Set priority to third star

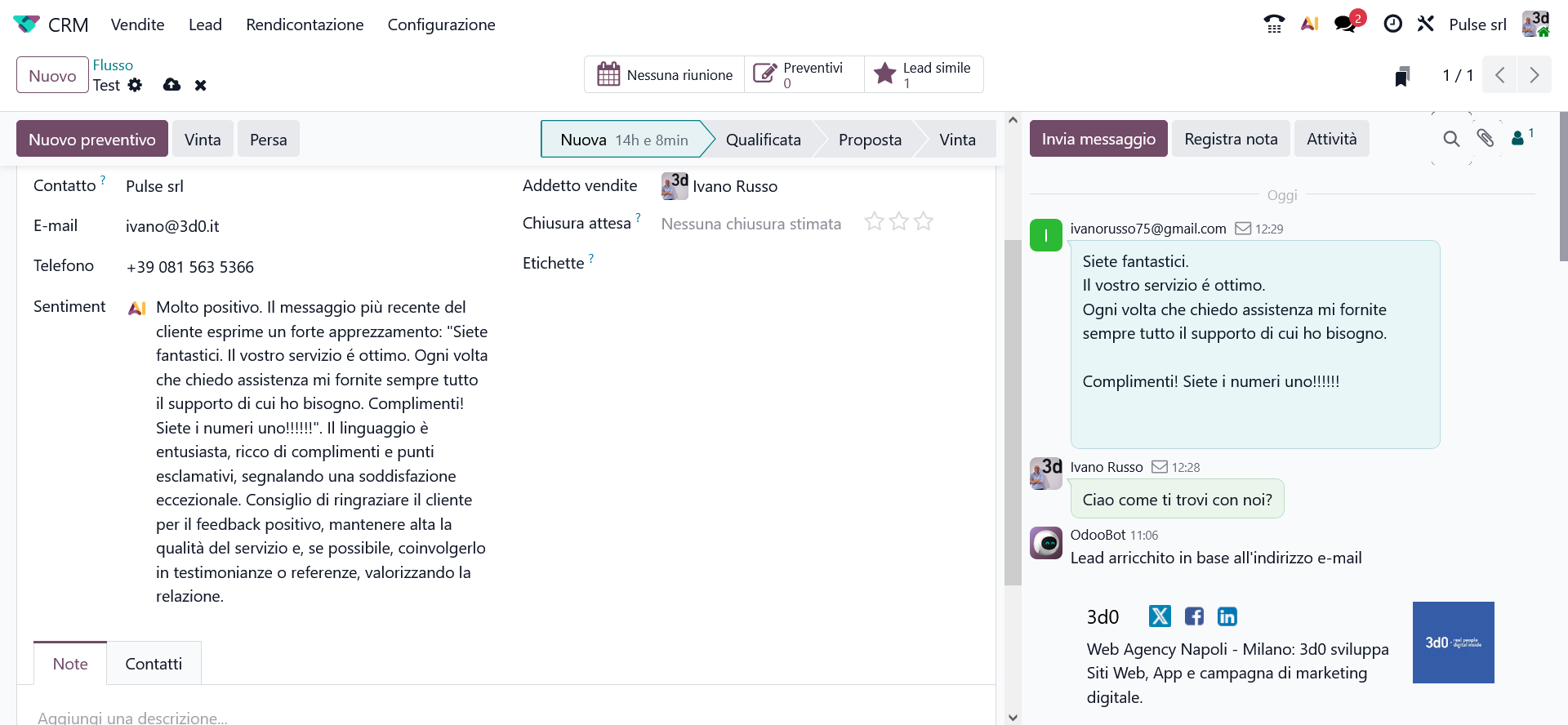(x=923, y=221)
